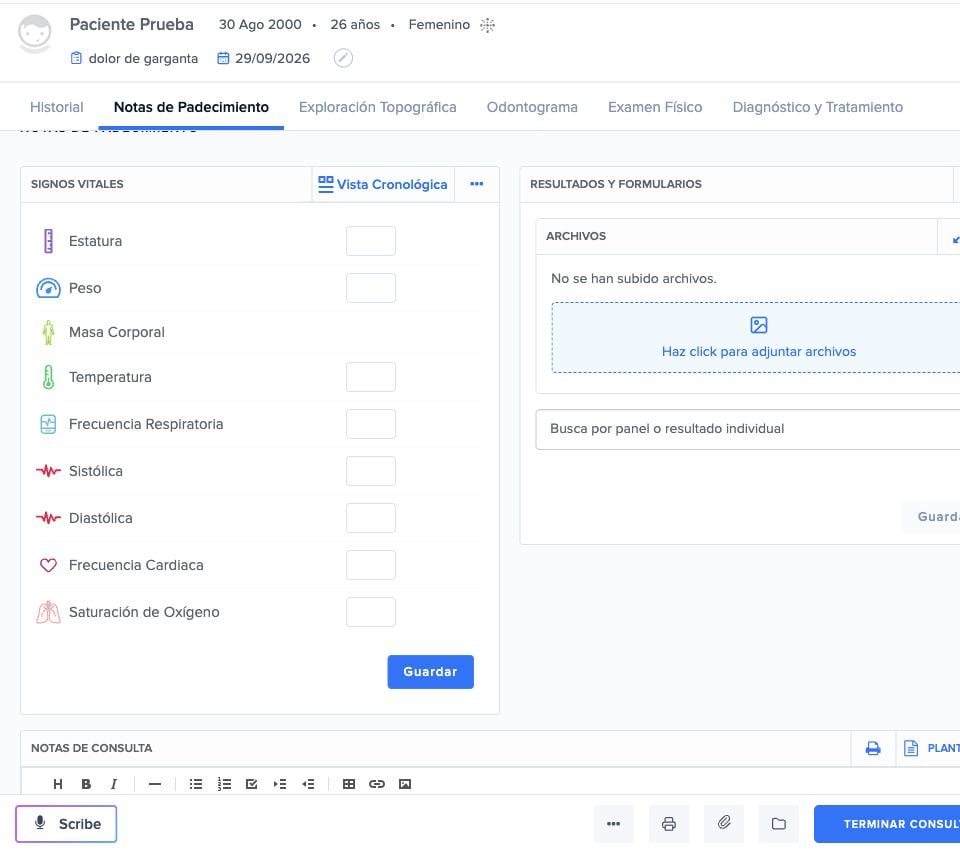The width and height of the screenshot is (960, 850).
Task: Save vital signs with Guardar button
Action: click(x=430, y=672)
